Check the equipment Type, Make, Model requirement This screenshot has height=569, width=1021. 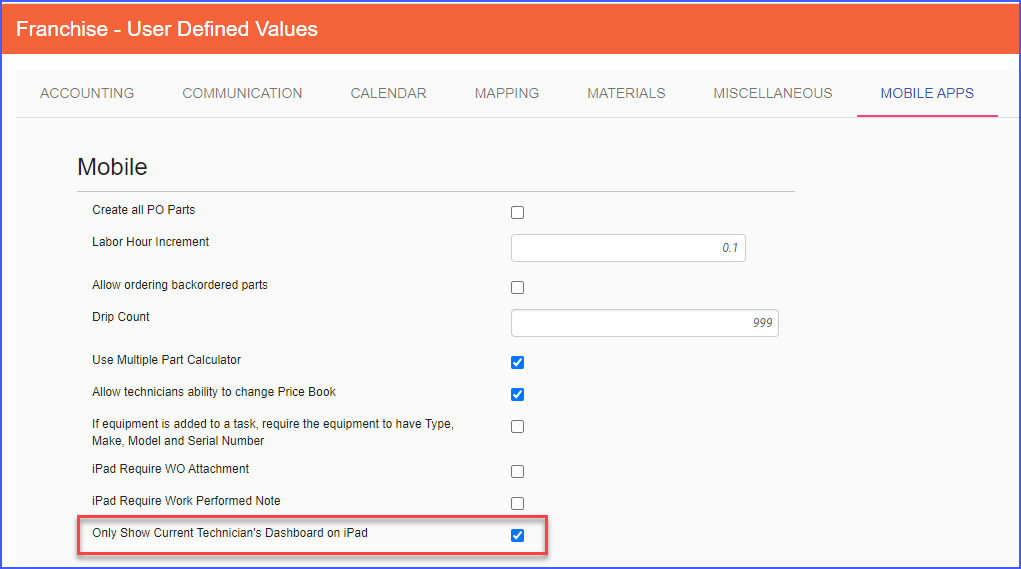tap(518, 426)
